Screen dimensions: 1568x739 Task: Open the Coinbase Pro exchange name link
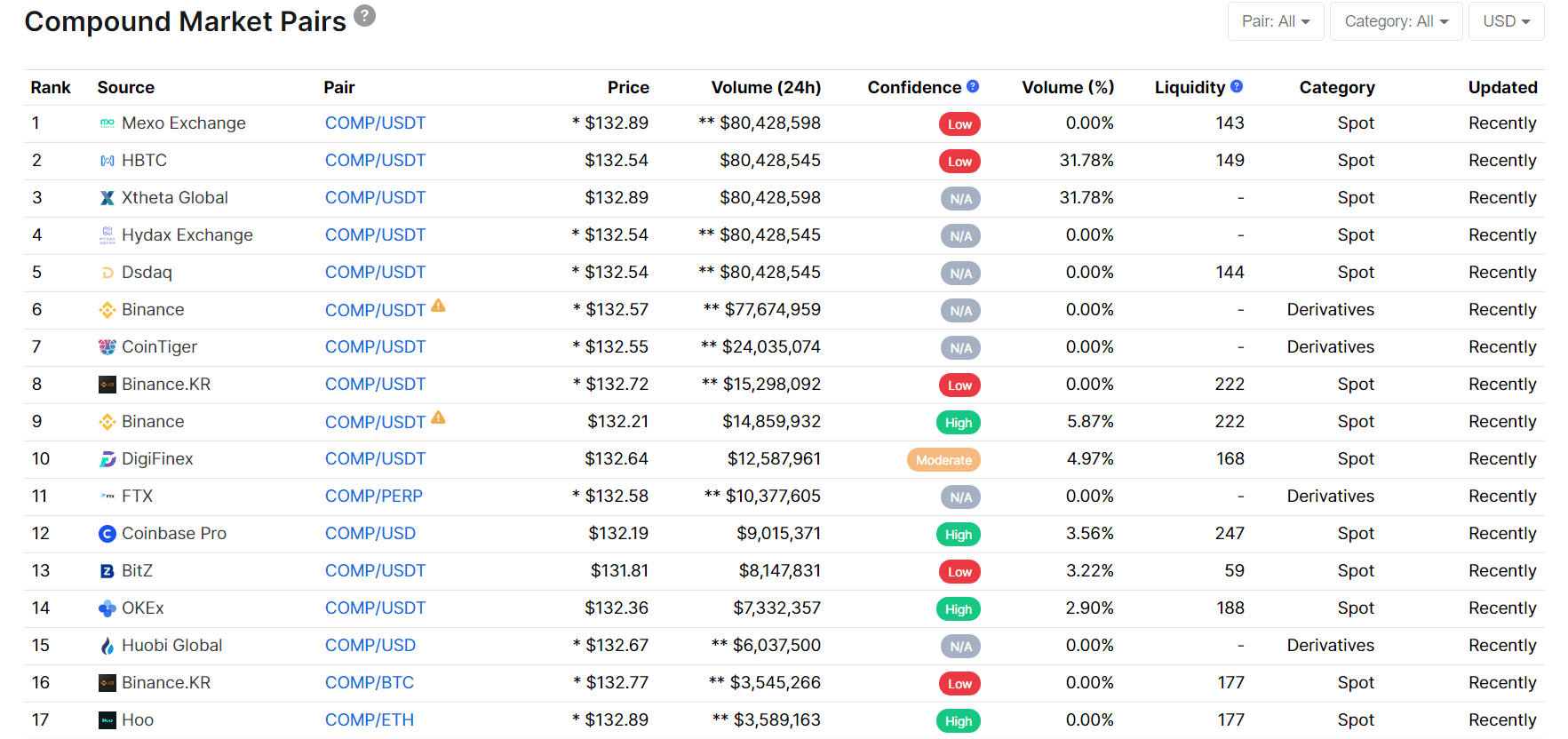coord(174,534)
